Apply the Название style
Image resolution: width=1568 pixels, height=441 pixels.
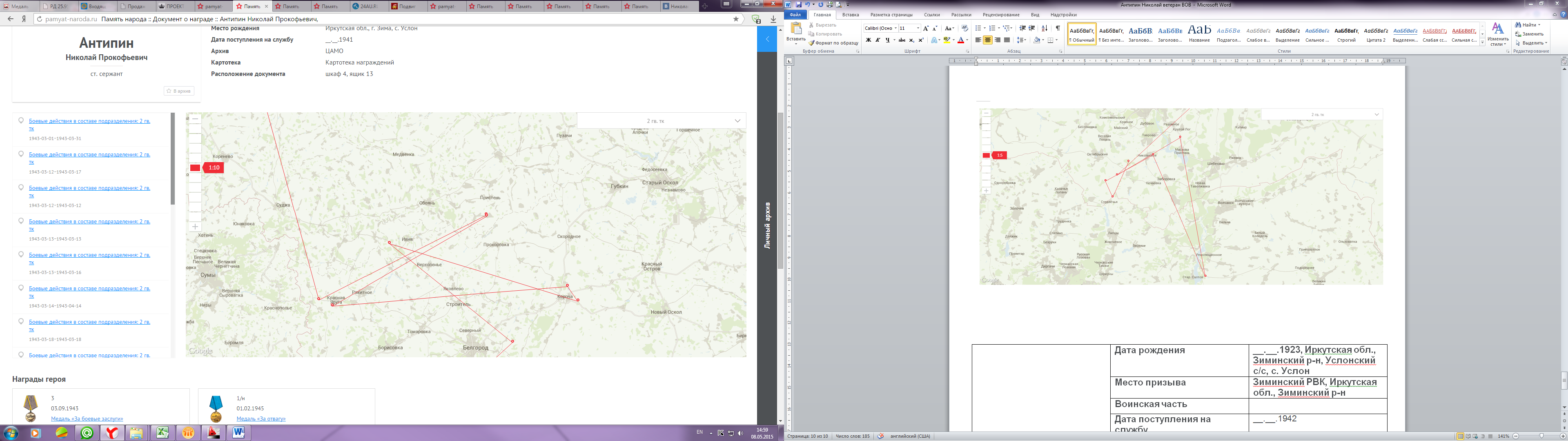(x=1199, y=33)
